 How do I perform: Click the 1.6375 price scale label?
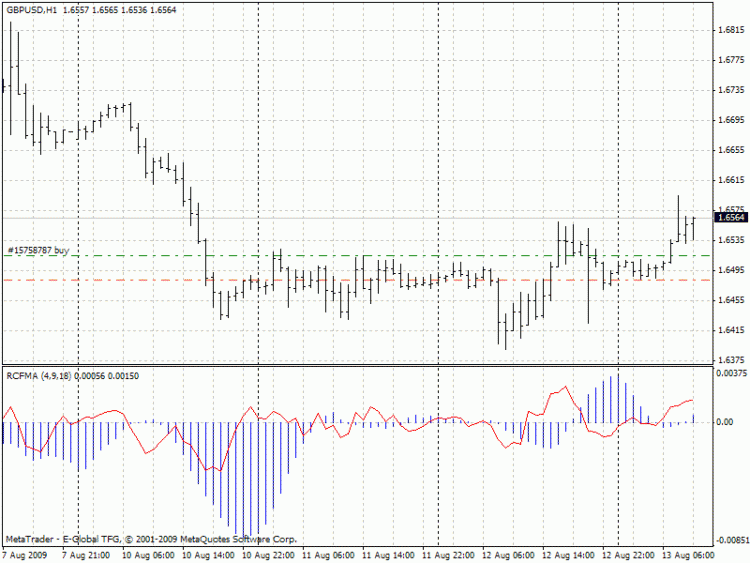(729, 360)
